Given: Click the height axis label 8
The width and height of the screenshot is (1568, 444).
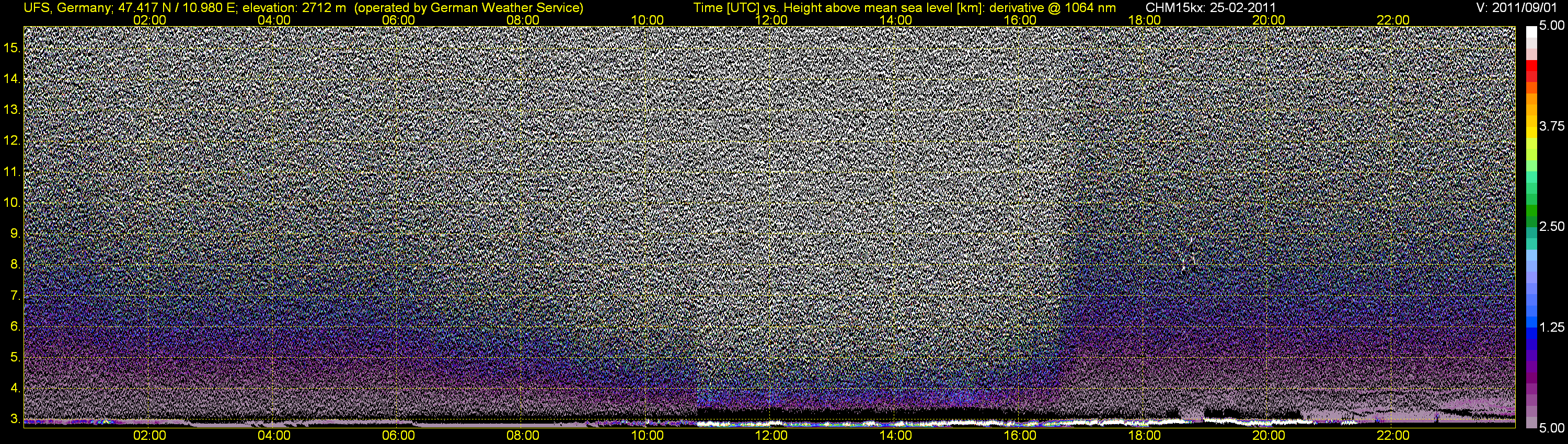Looking at the screenshot, I should [x=15, y=264].
